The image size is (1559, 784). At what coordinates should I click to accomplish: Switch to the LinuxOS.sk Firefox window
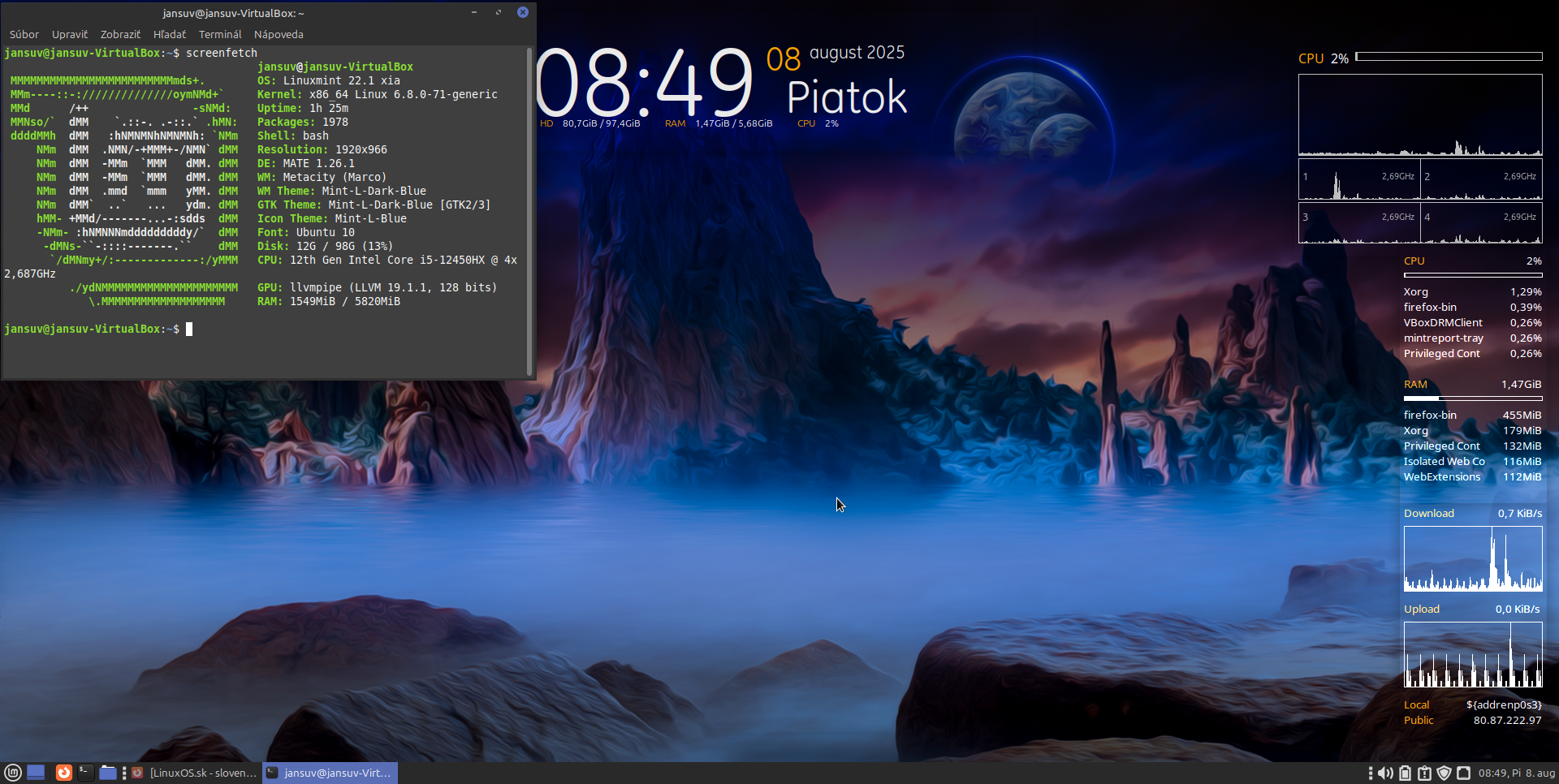195,773
